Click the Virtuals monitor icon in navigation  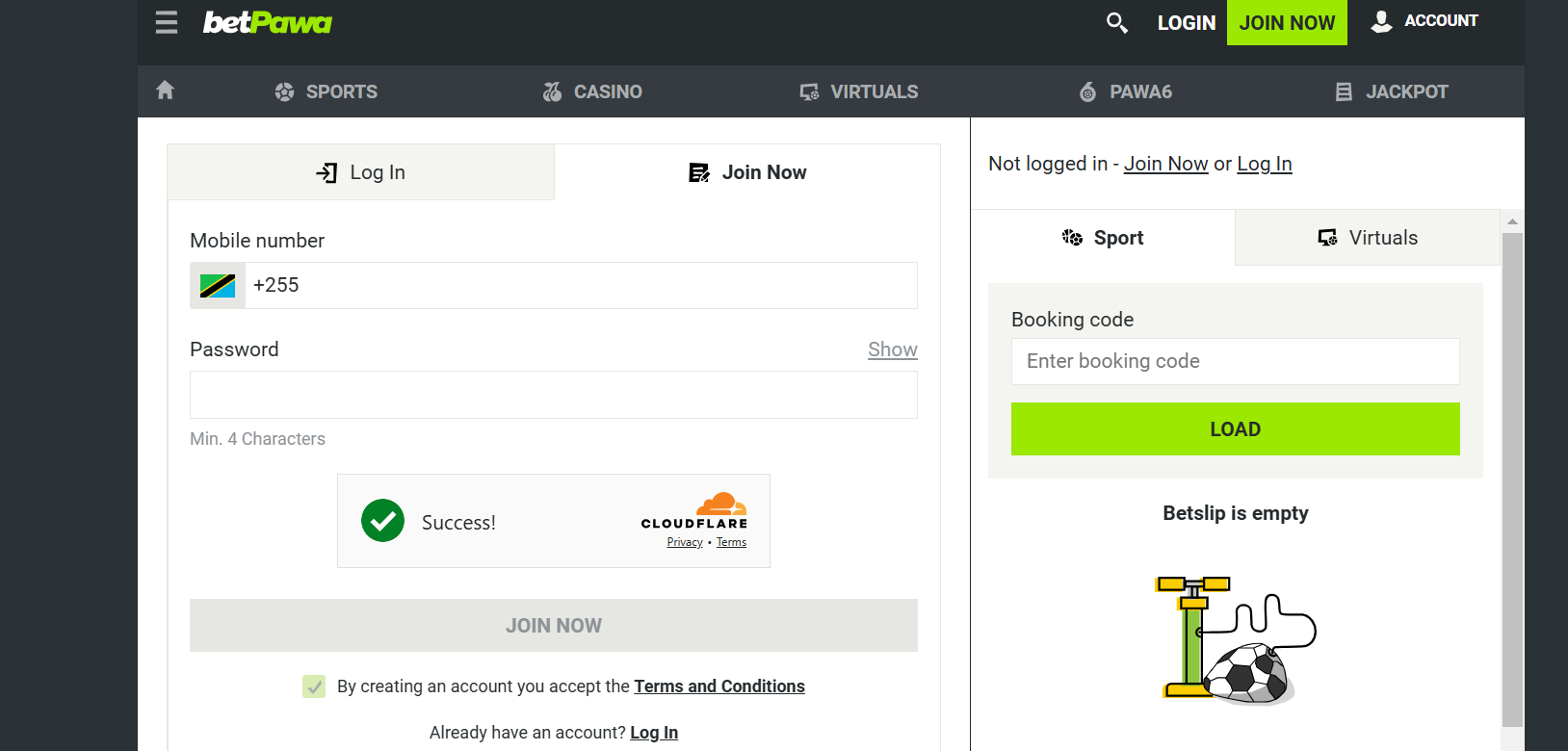click(809, 91)
